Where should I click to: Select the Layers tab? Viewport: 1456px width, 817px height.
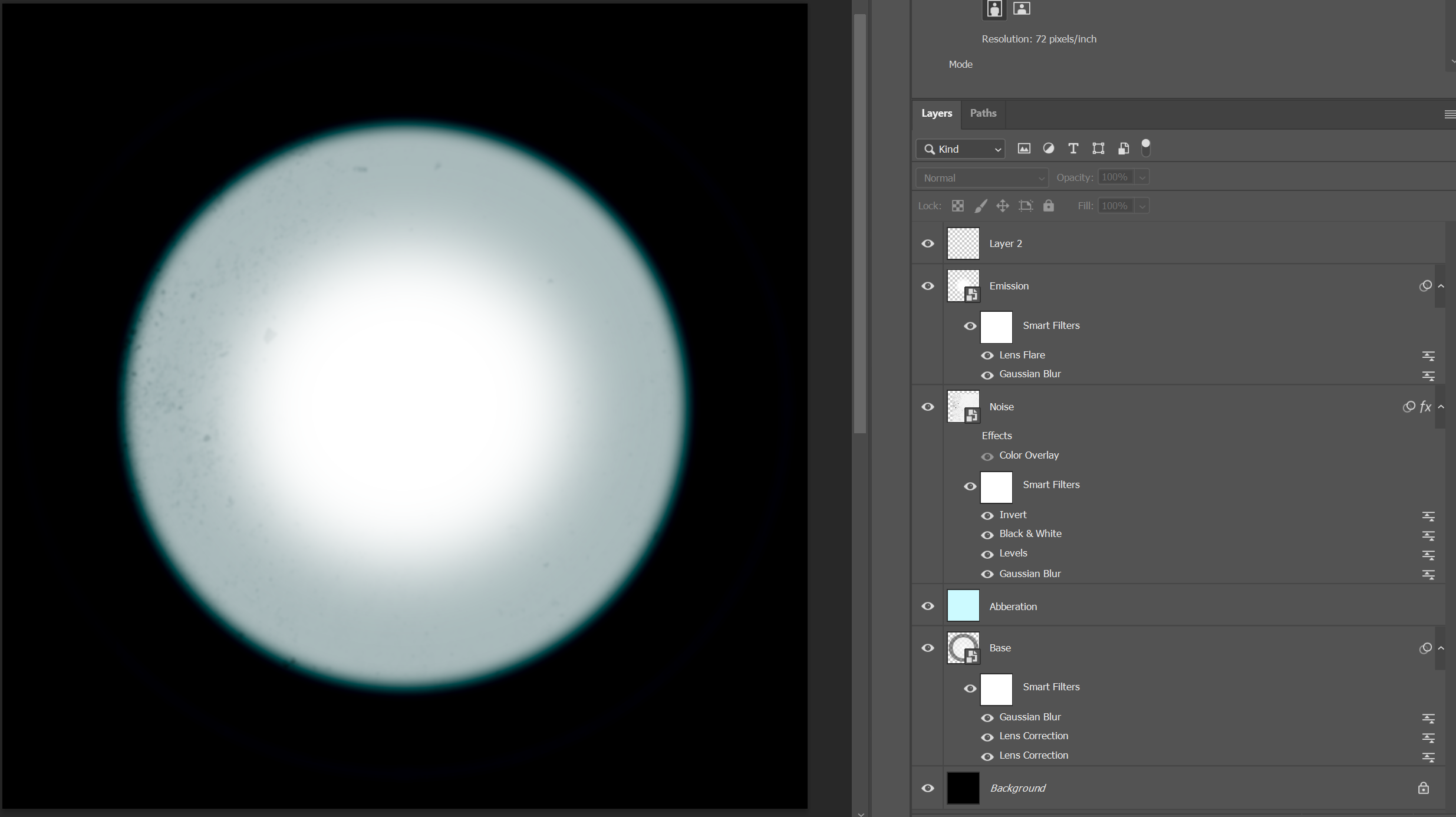[x=937, y=113]
